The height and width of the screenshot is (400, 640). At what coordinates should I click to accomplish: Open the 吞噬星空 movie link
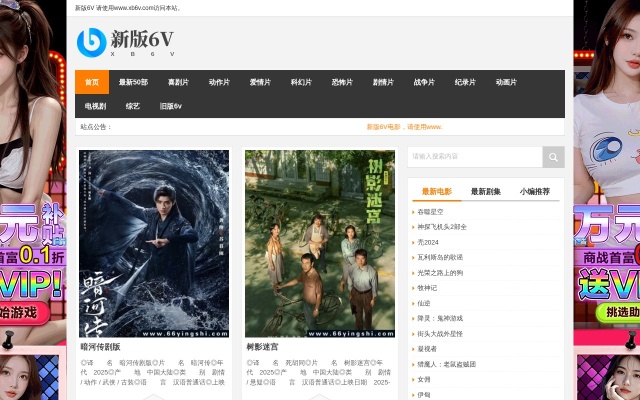[x=430, y=212]
